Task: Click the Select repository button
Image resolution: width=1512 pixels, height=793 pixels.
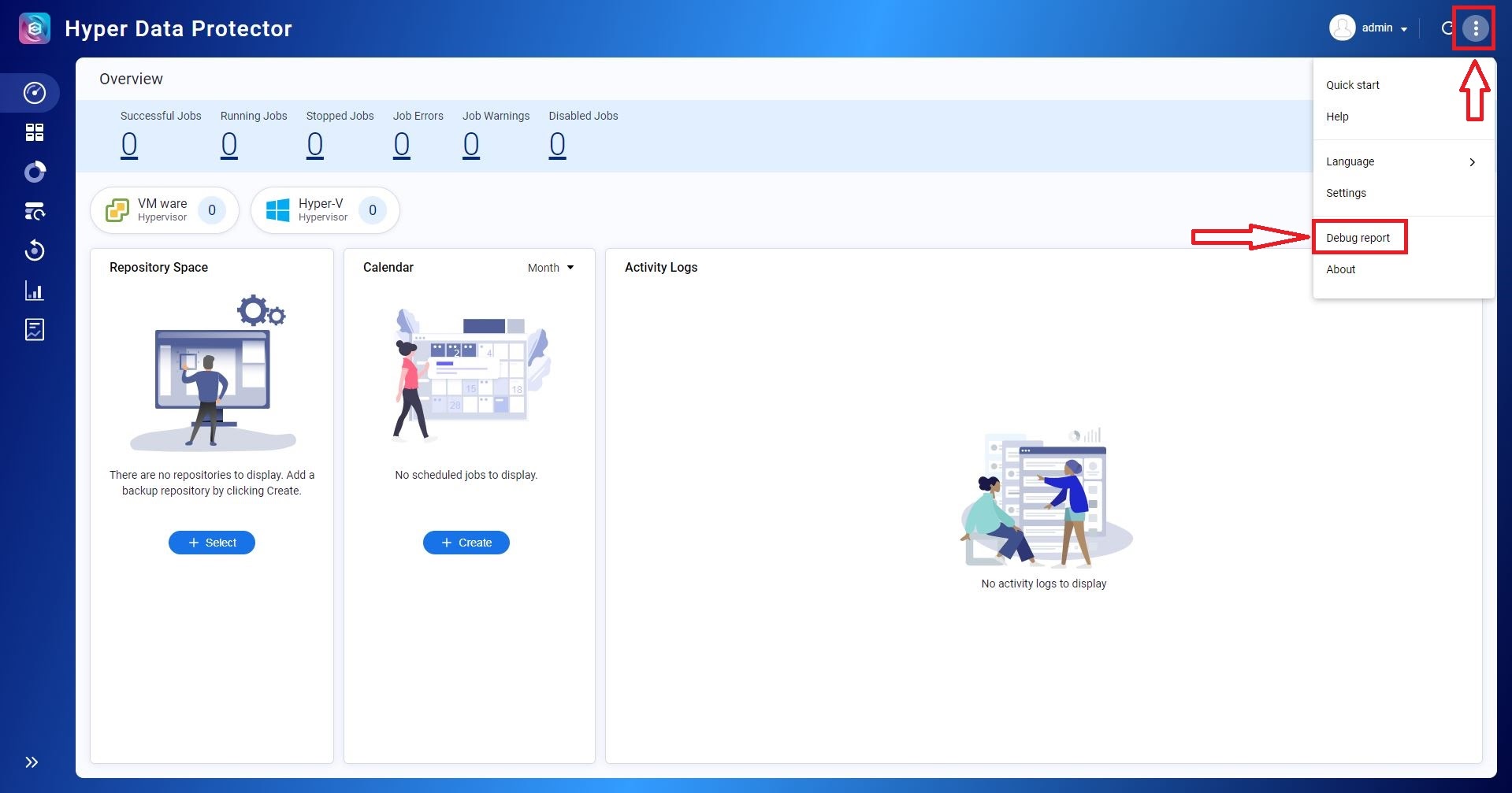Action: 212,543
